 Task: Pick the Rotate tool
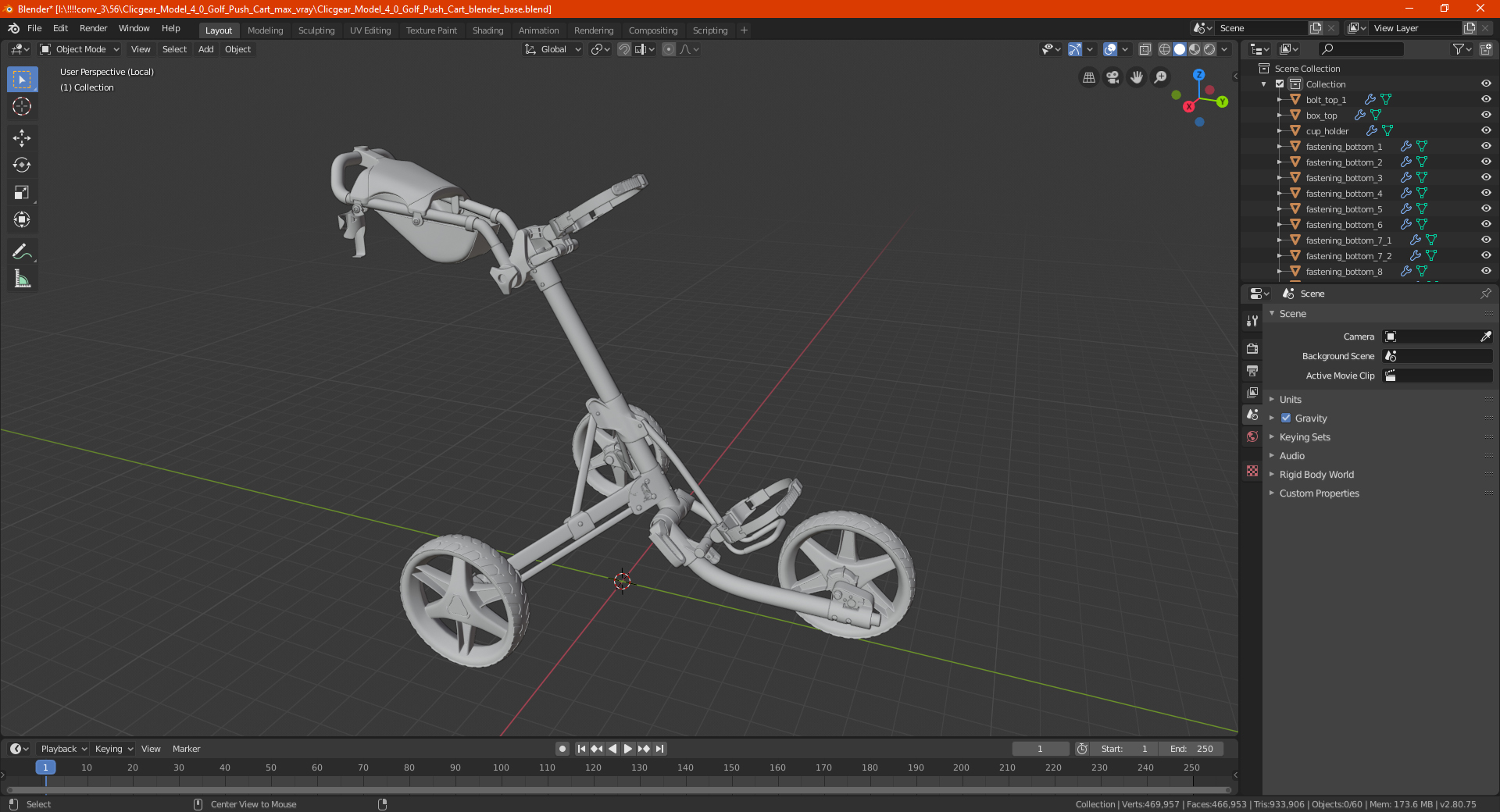pyautogui.click(x=22, y=165)
